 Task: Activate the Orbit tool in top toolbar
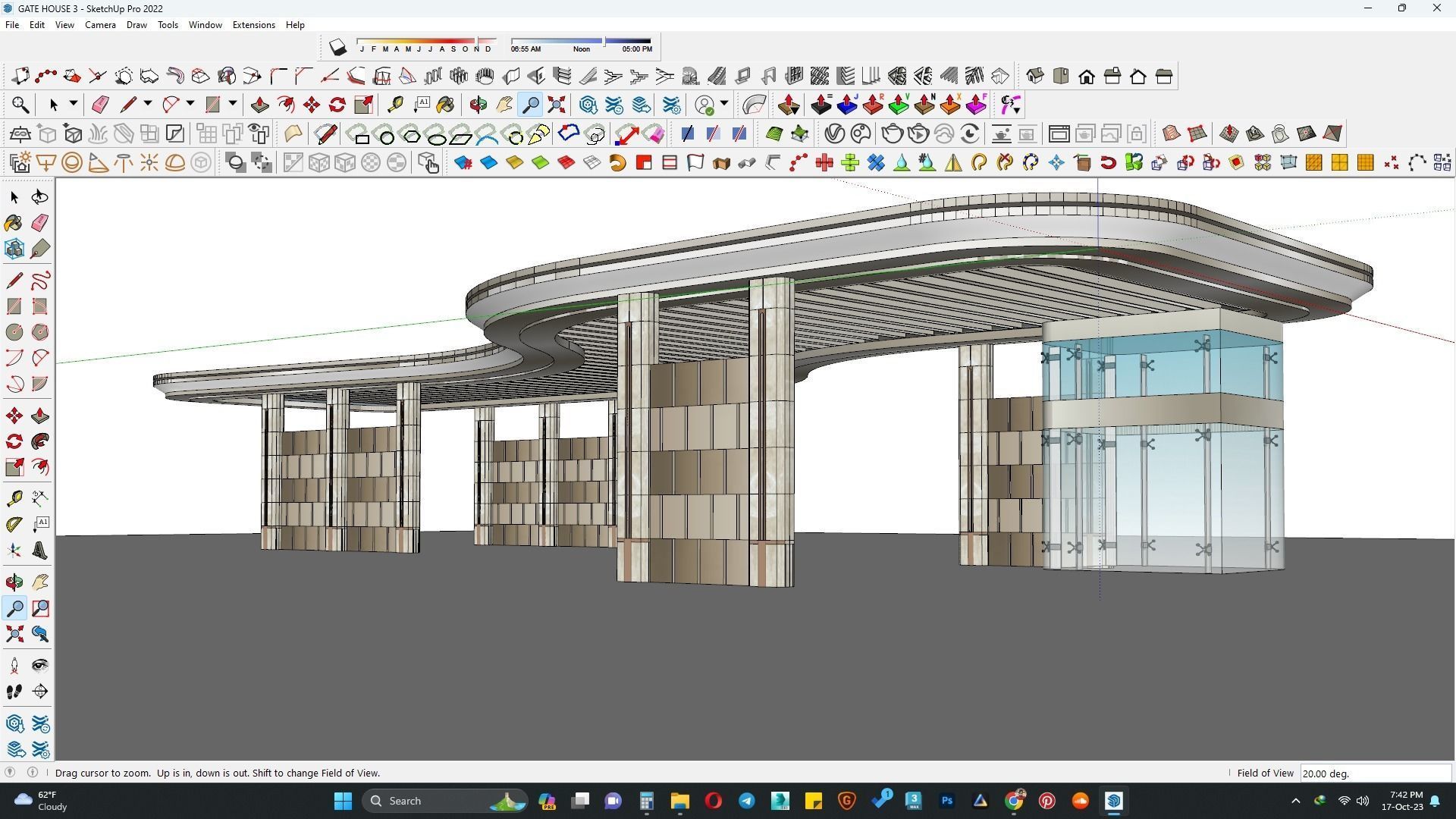point(479,105)
